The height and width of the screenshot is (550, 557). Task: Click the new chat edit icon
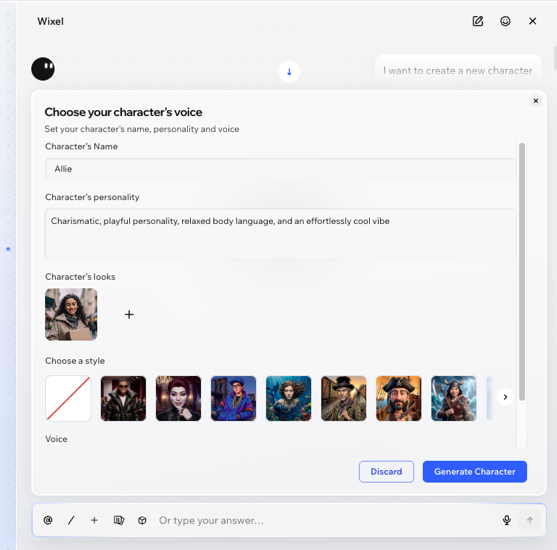478,21
